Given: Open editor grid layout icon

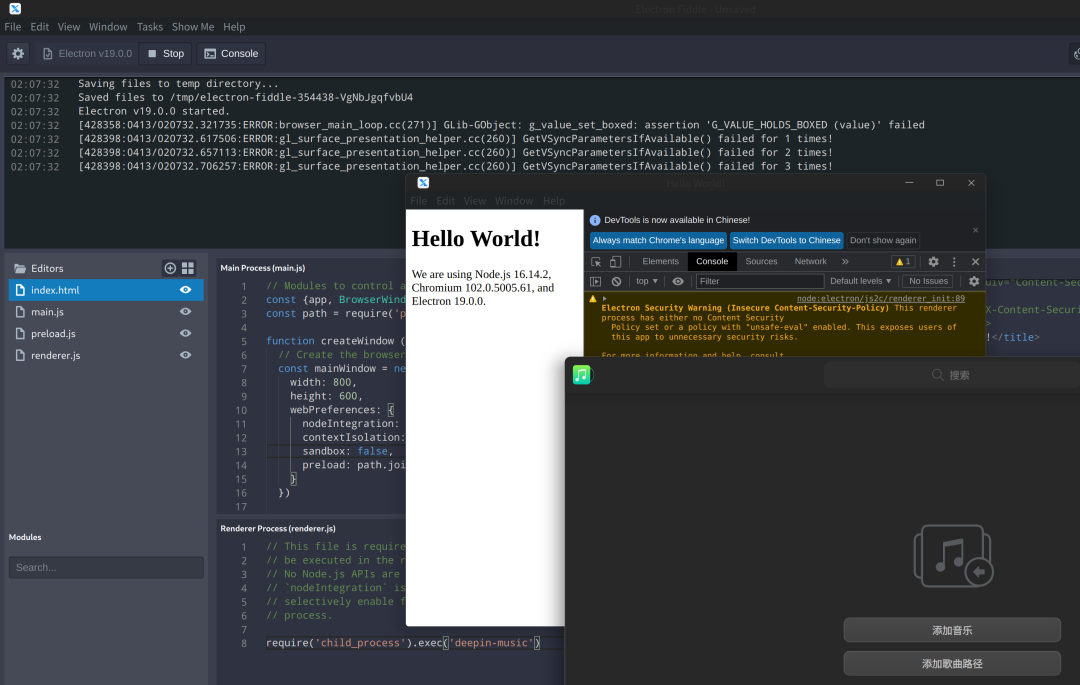Looking at the screenshot, I should coord(188,268).
